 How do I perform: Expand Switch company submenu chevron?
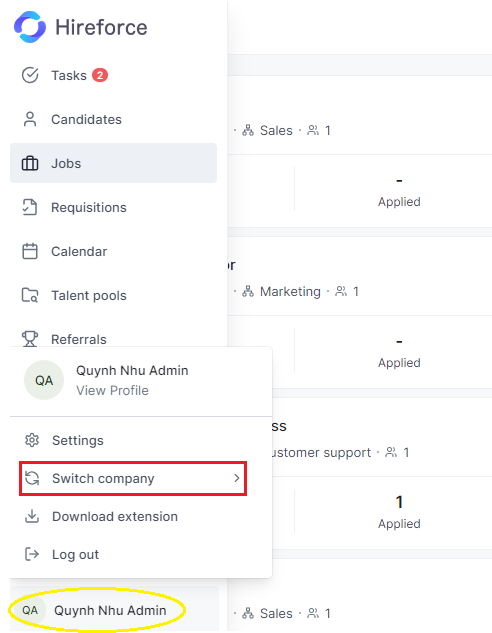click(237, 478)
